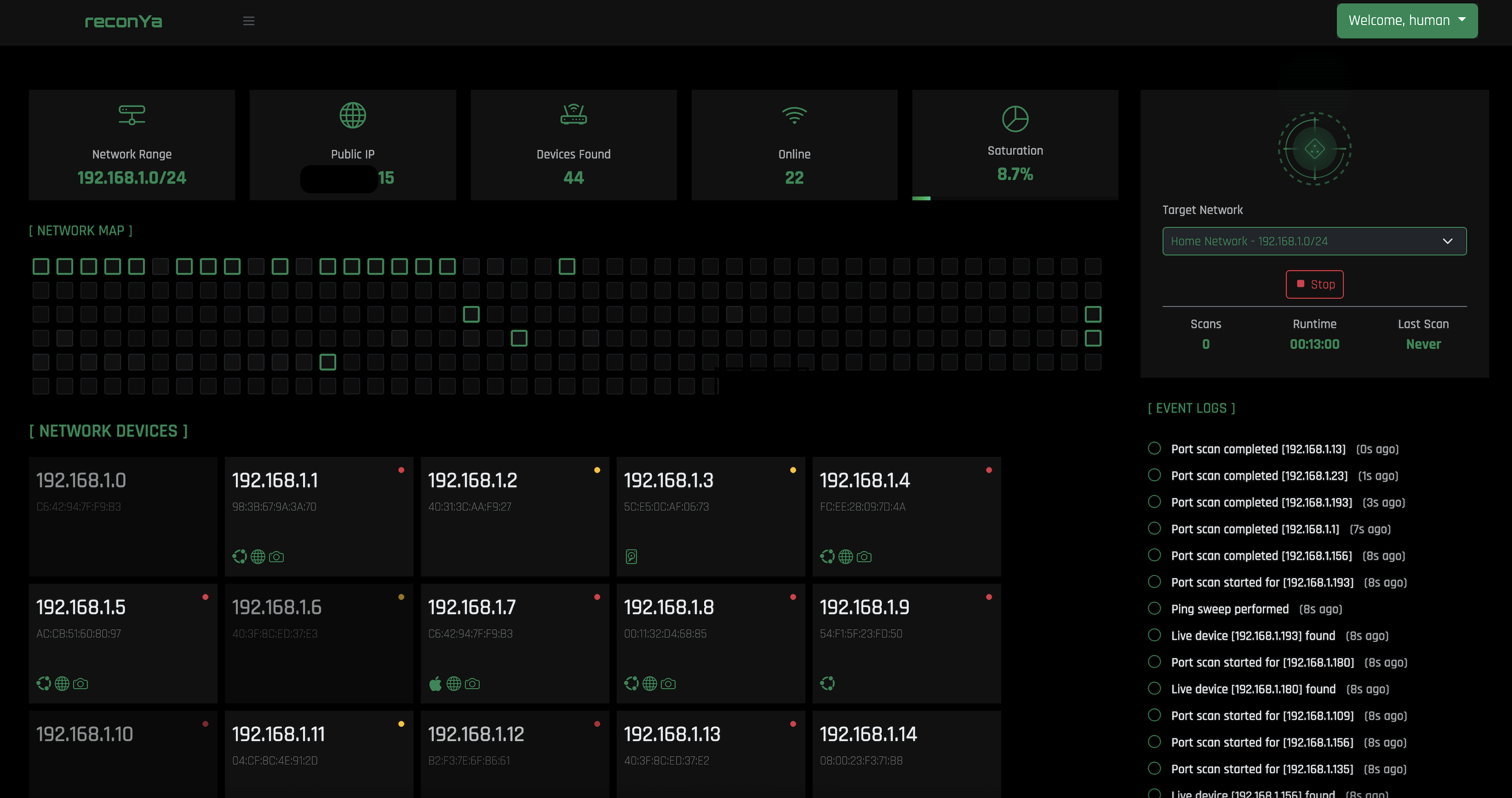This screenshot has height=798, width=1512.
Task: Click the camera icon on 192.168.1.4 card
Action: click(864, 556)
